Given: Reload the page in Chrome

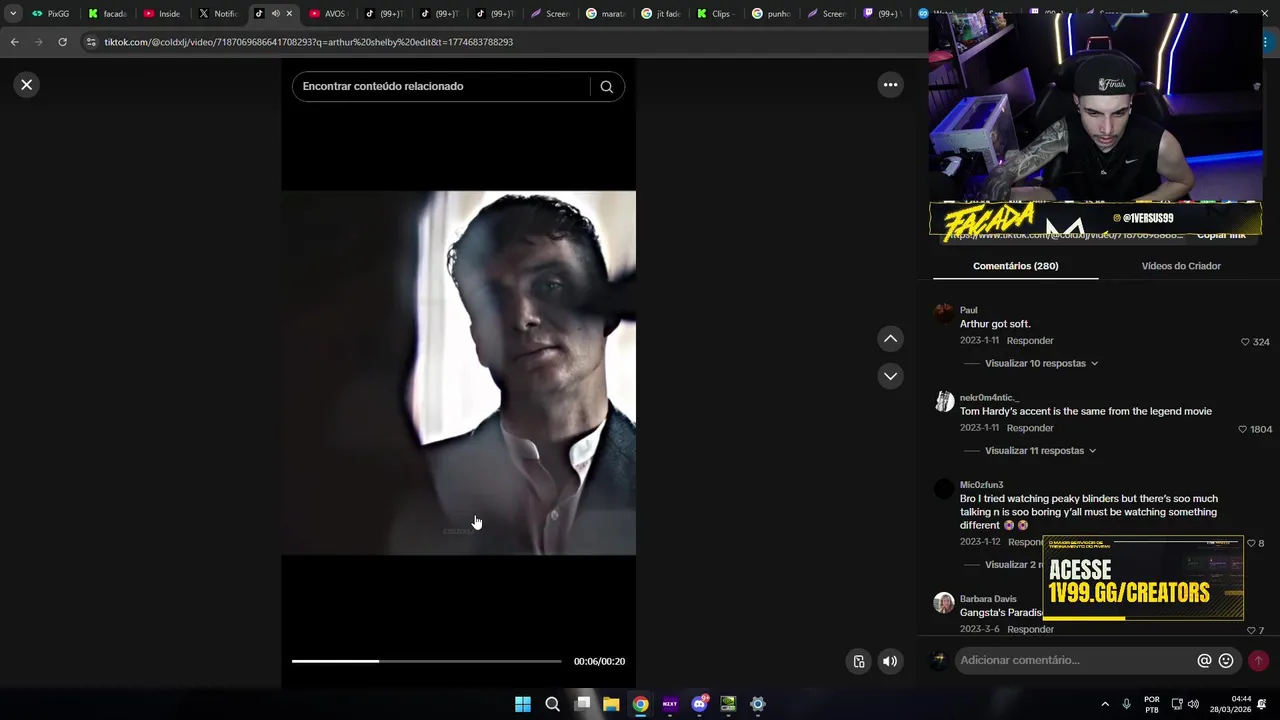Looking at the screenshot, I should pos(62,42).
